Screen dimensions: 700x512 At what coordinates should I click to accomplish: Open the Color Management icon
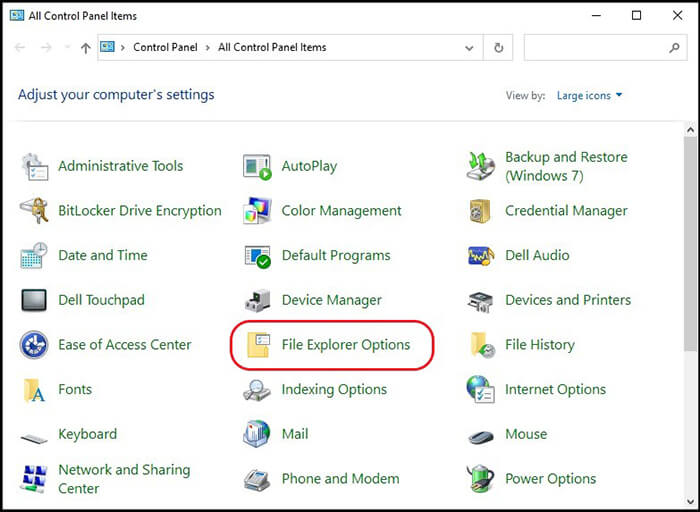click(x=257, y=211)
